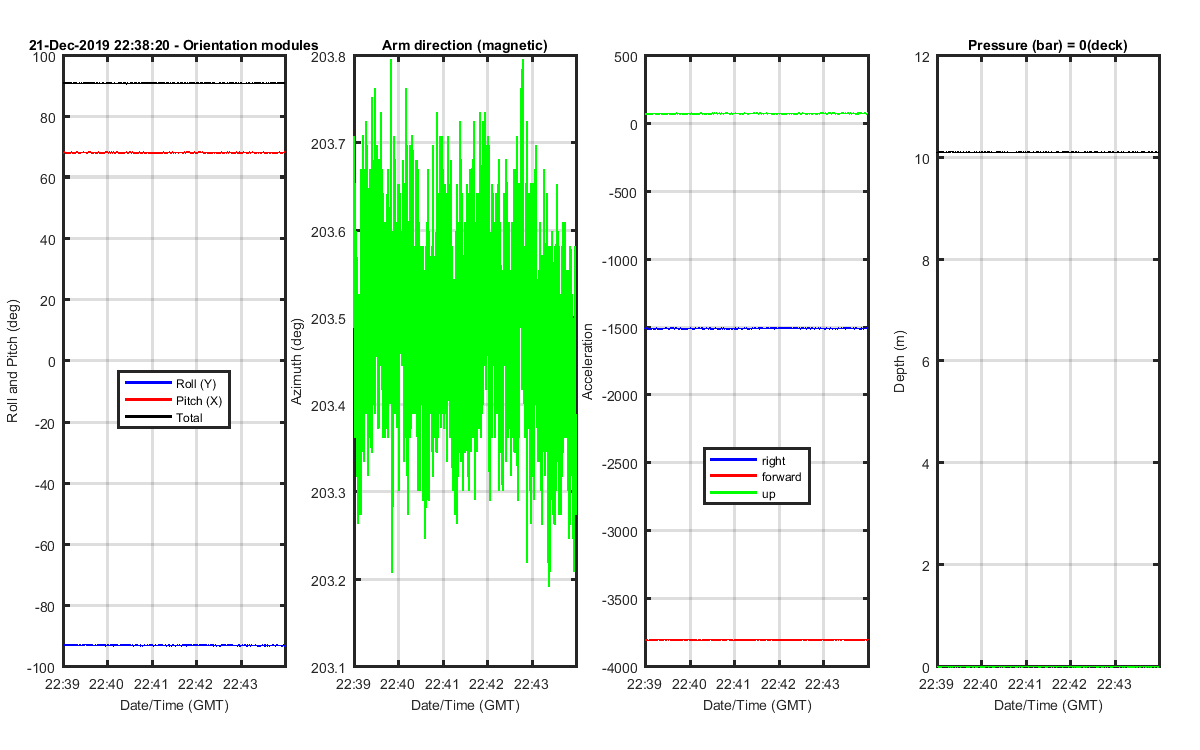
Task: Click the 500 acceleration tick label
Action: click(627, 58)
